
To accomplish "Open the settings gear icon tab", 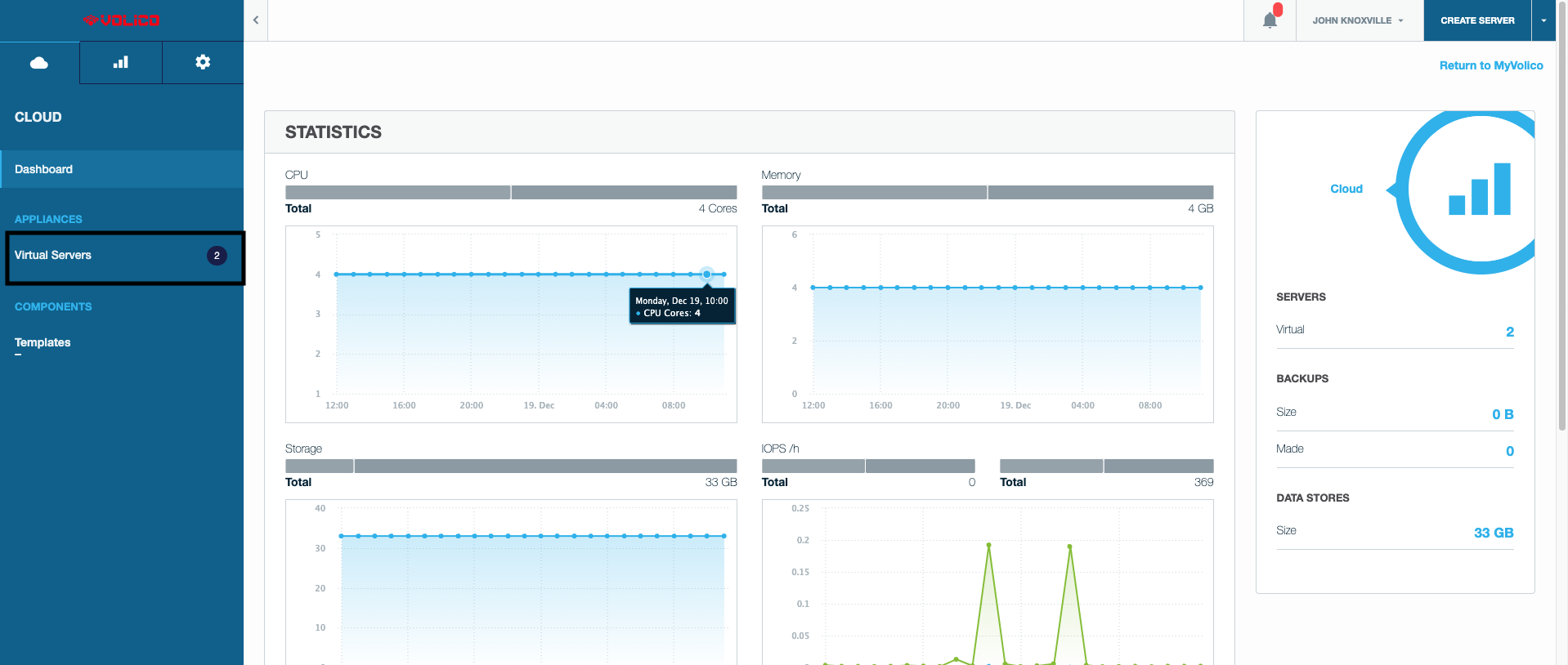I will click(x=203, y=63).
